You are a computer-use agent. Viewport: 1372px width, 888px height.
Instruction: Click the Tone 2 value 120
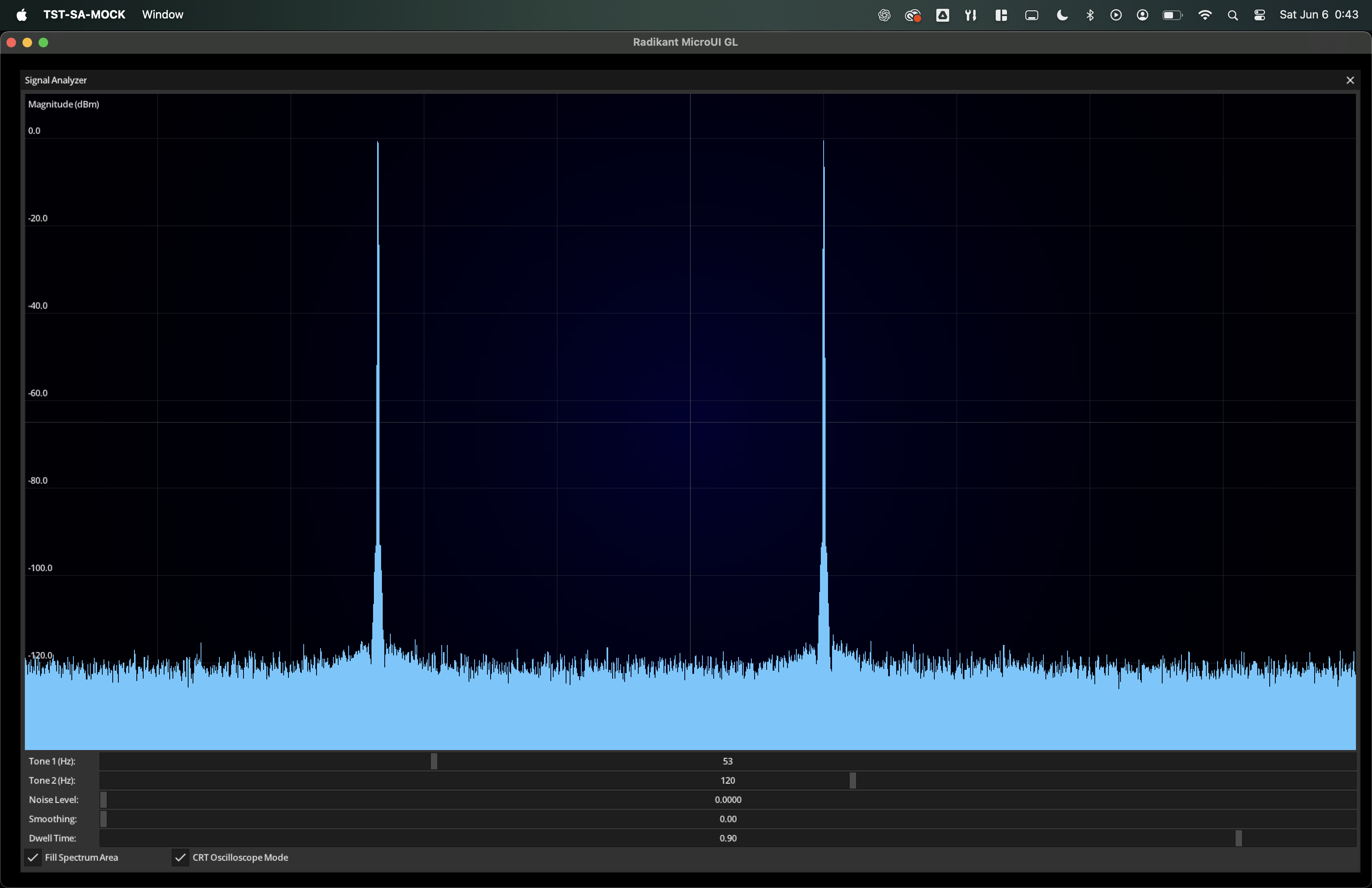click(727, 780)
